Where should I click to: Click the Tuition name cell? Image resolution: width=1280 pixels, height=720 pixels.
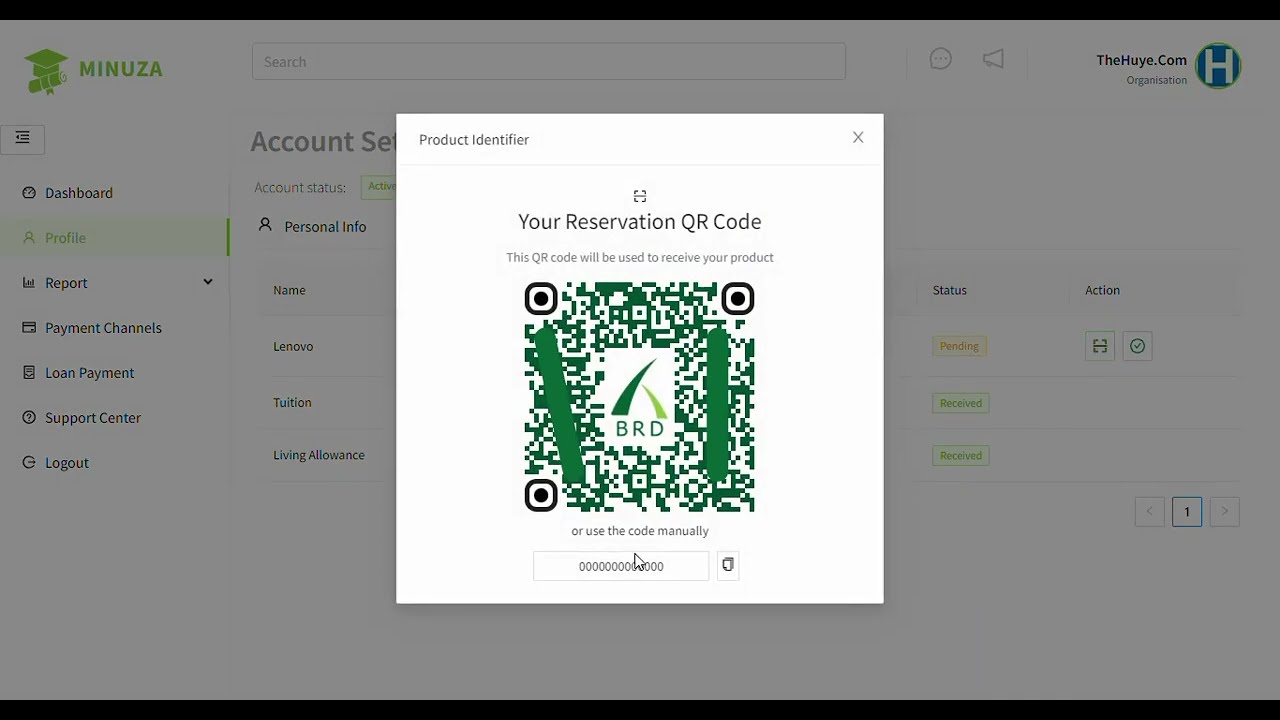tap(292, 402)
